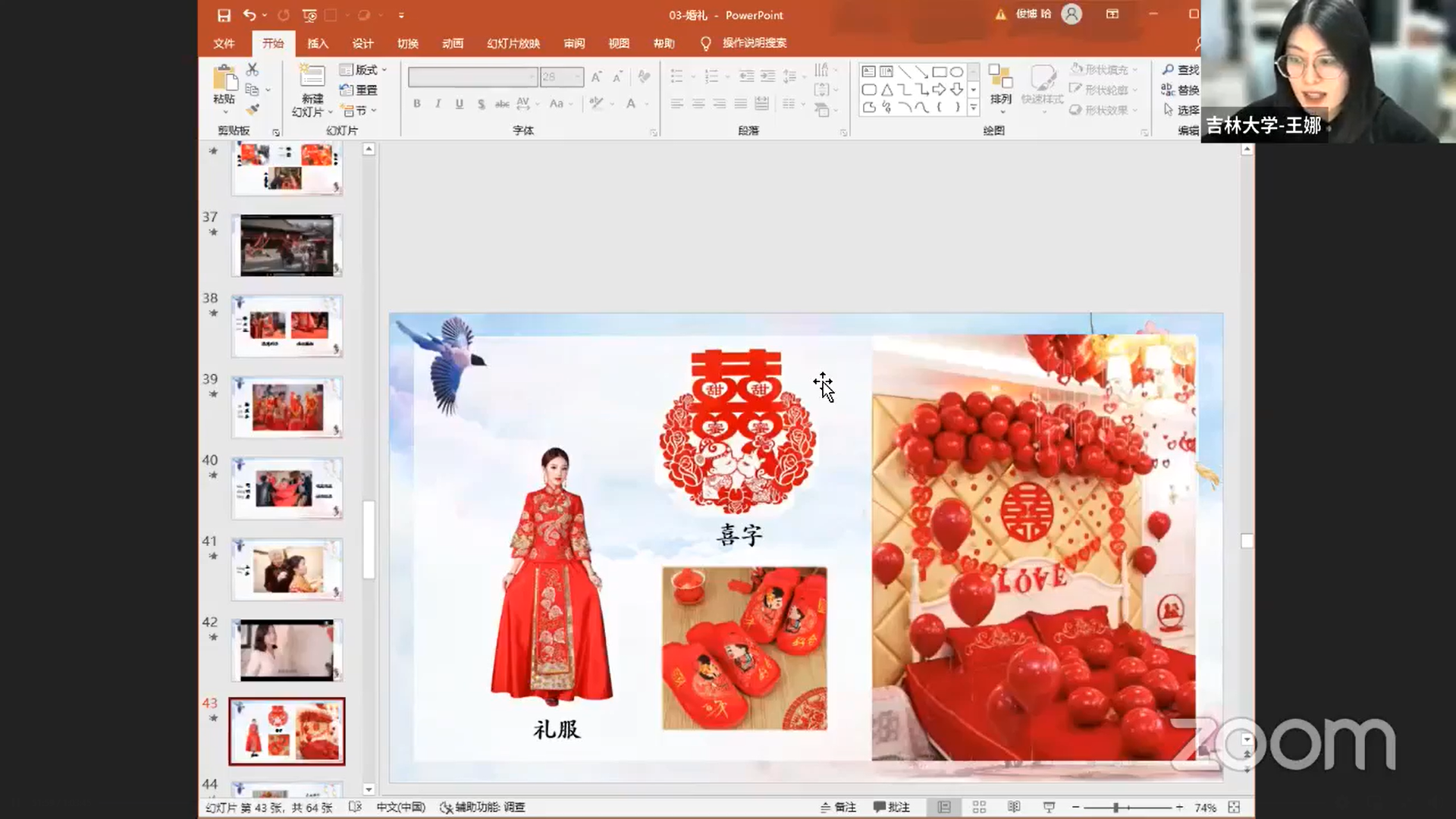Click the Cut scissors icon
Image resolution: width=1456 pixels, height=819 pixels.
(253, 70)
